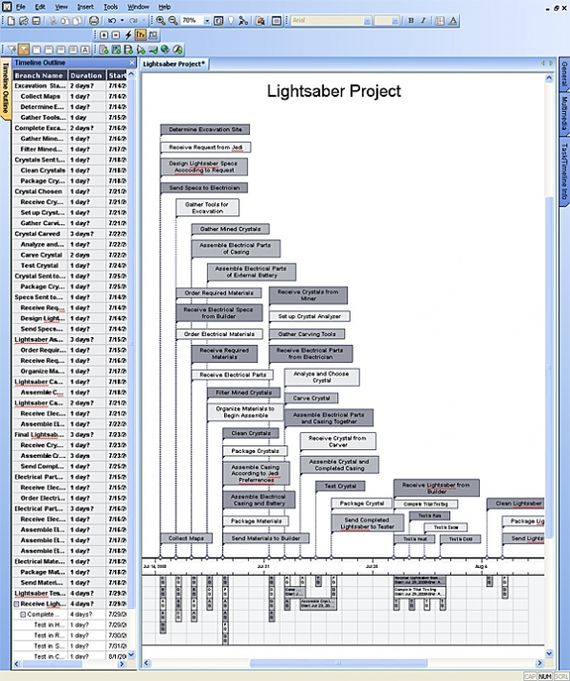The width and height of the screenshot is (570, 681).
Task: Click the Open file icon
Action: click(x=23, y=20)
